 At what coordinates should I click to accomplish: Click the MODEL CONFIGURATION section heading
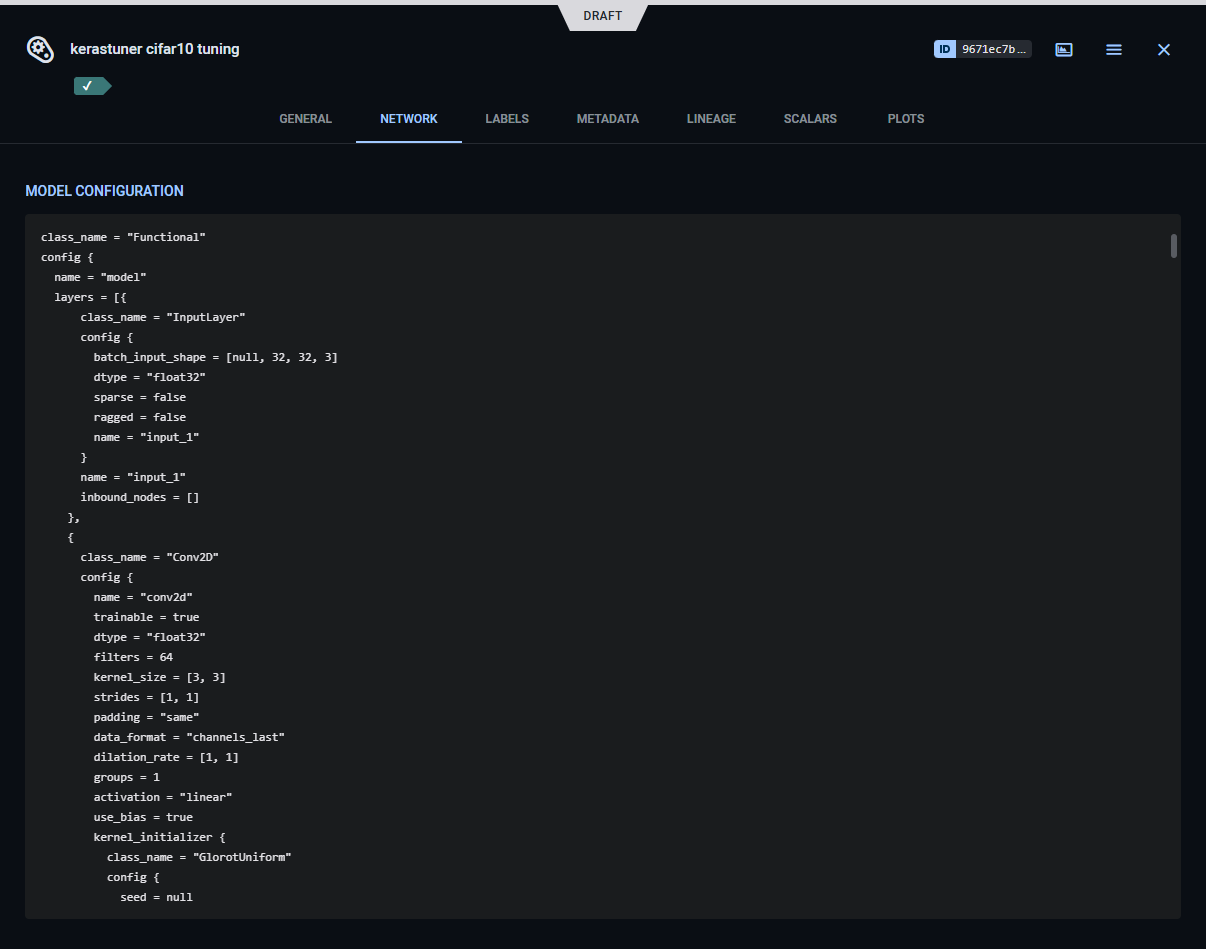(x=104, y=191)
